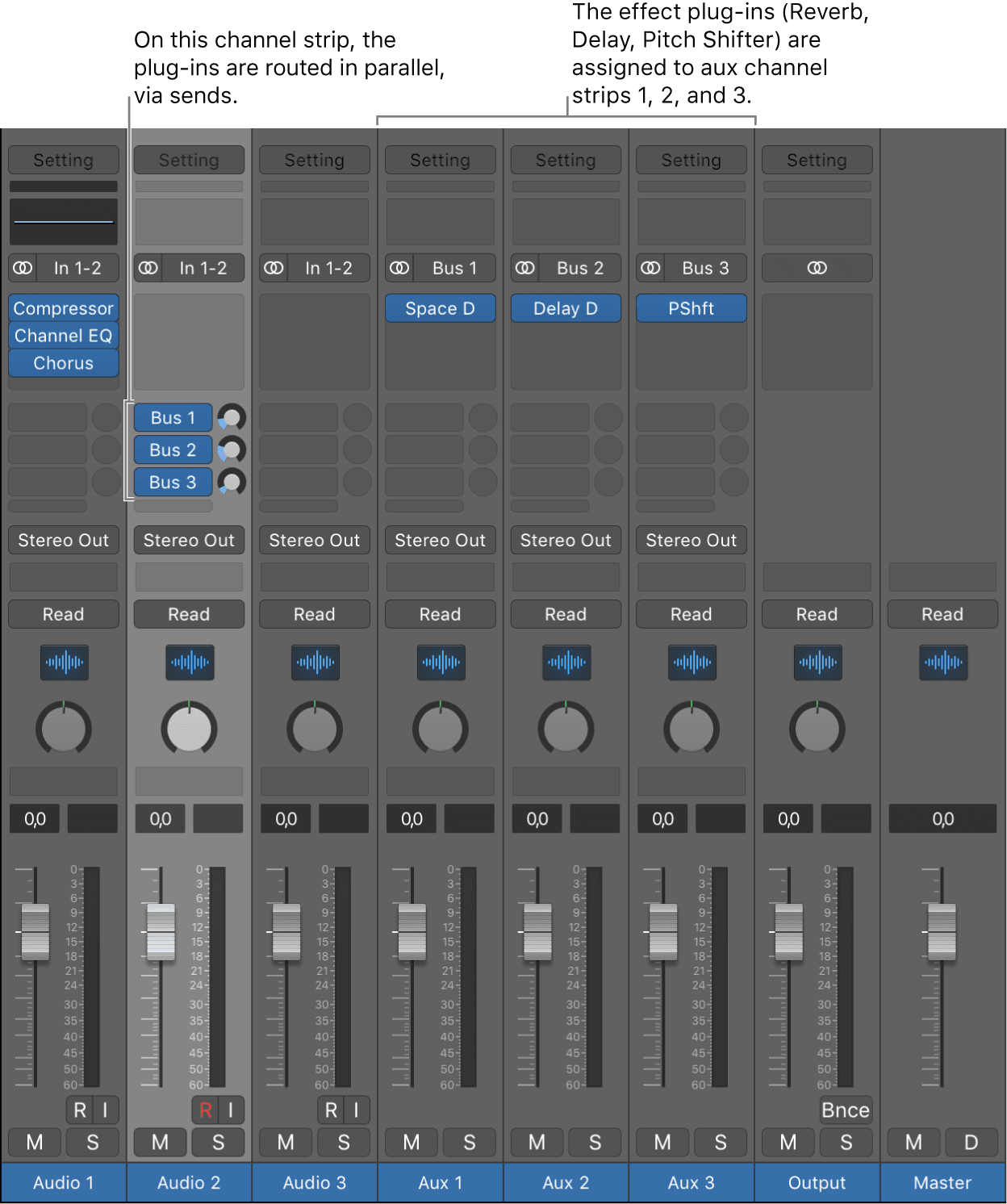
Task: Click the Audio 1 volume fader
Action: 36,932
